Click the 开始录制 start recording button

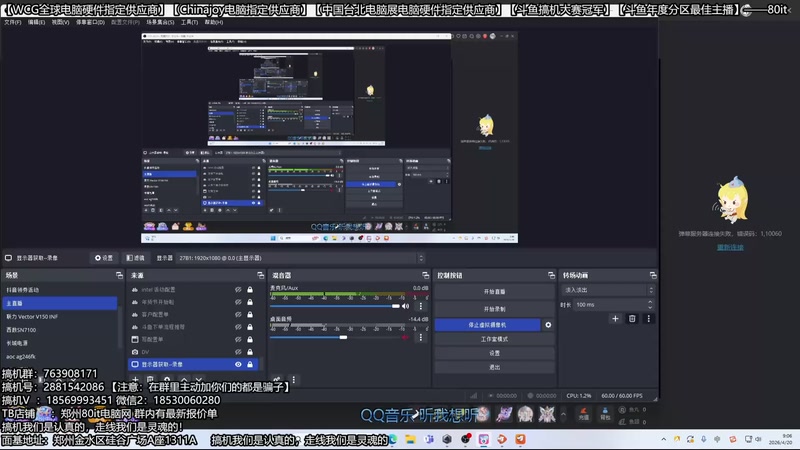click(x=494, y=309)
